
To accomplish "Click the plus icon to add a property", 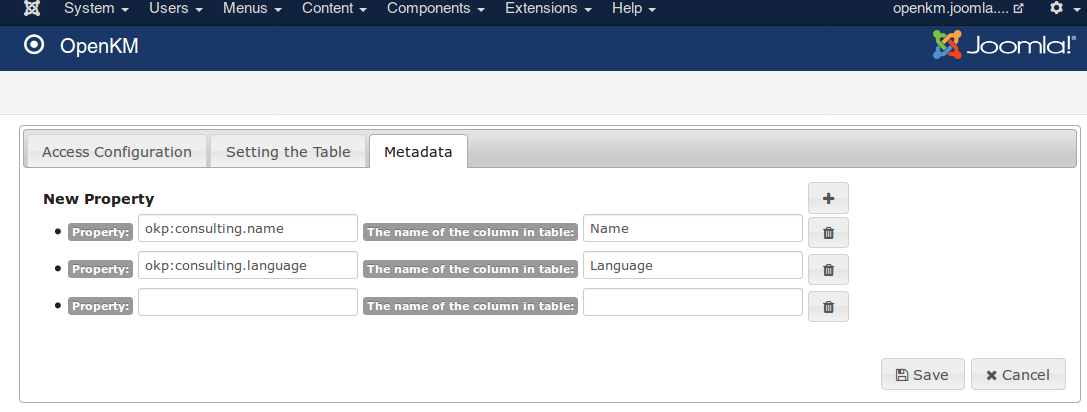I will point(828,198).
